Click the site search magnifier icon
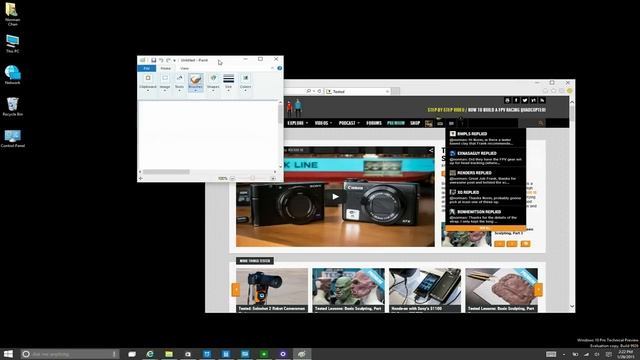 coord(541,123)
